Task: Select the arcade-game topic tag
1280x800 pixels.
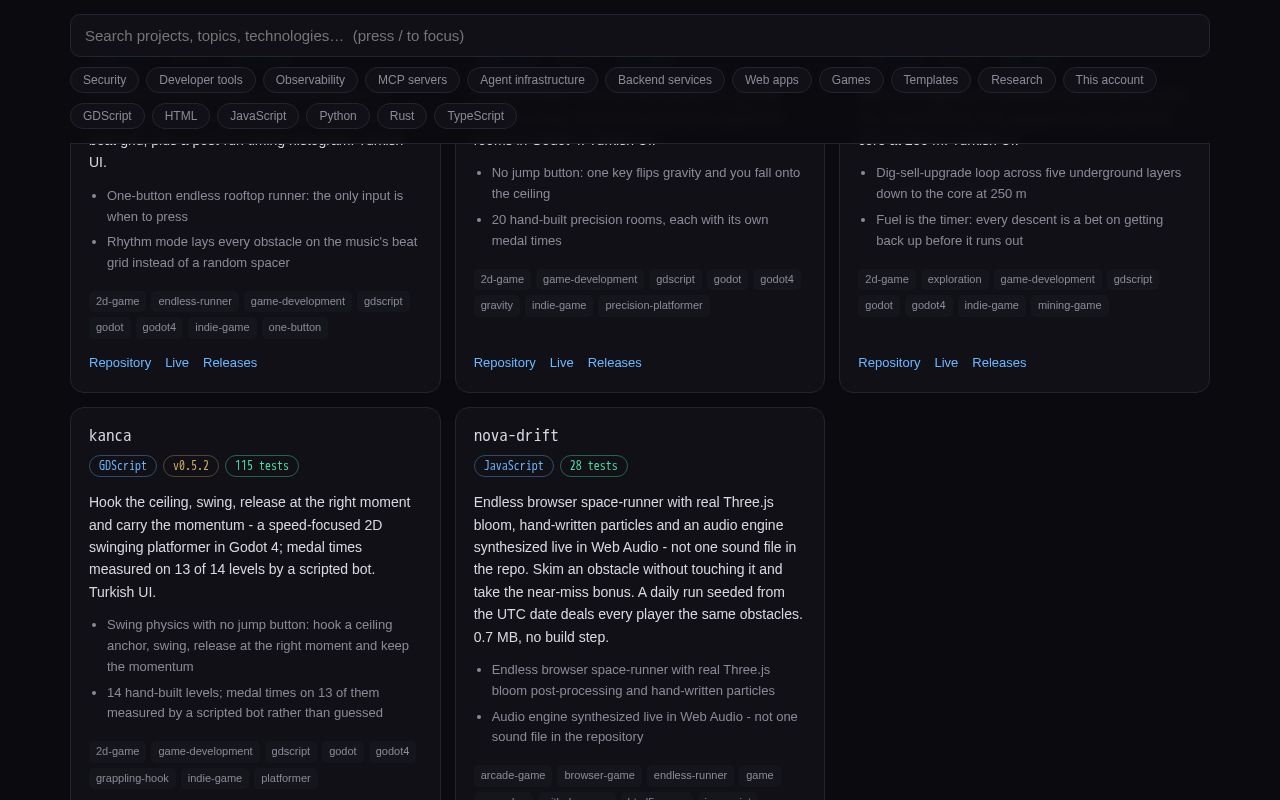Action: coord(513,775)
